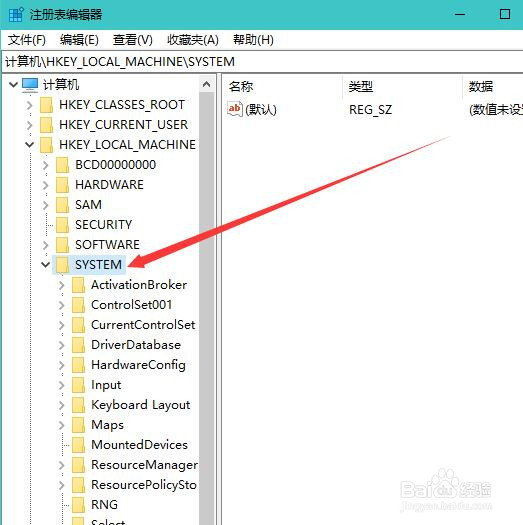Maximize the Registry Editor window
Screen dimensions: 523x525
(x=505, y=14)
